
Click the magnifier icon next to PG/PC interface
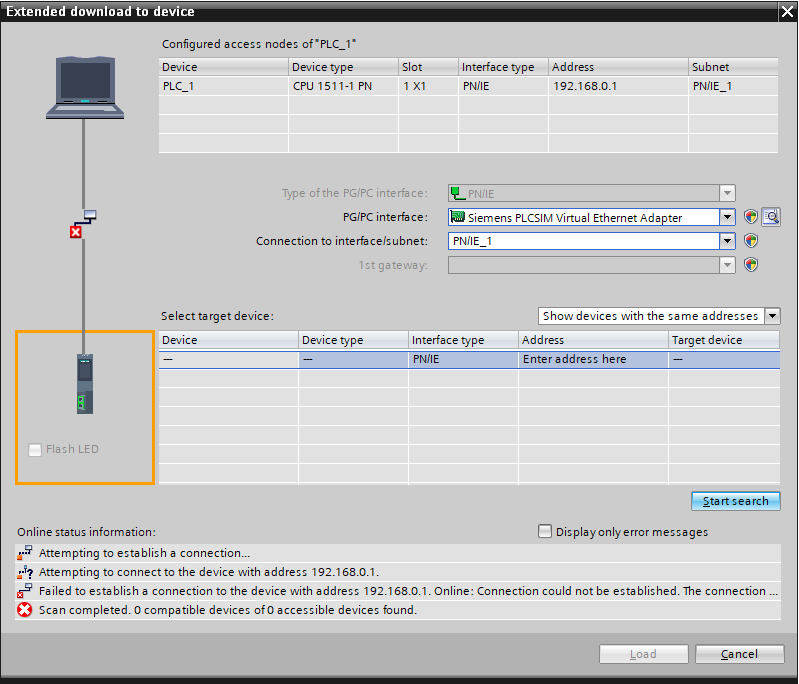[x=770, y=217]
